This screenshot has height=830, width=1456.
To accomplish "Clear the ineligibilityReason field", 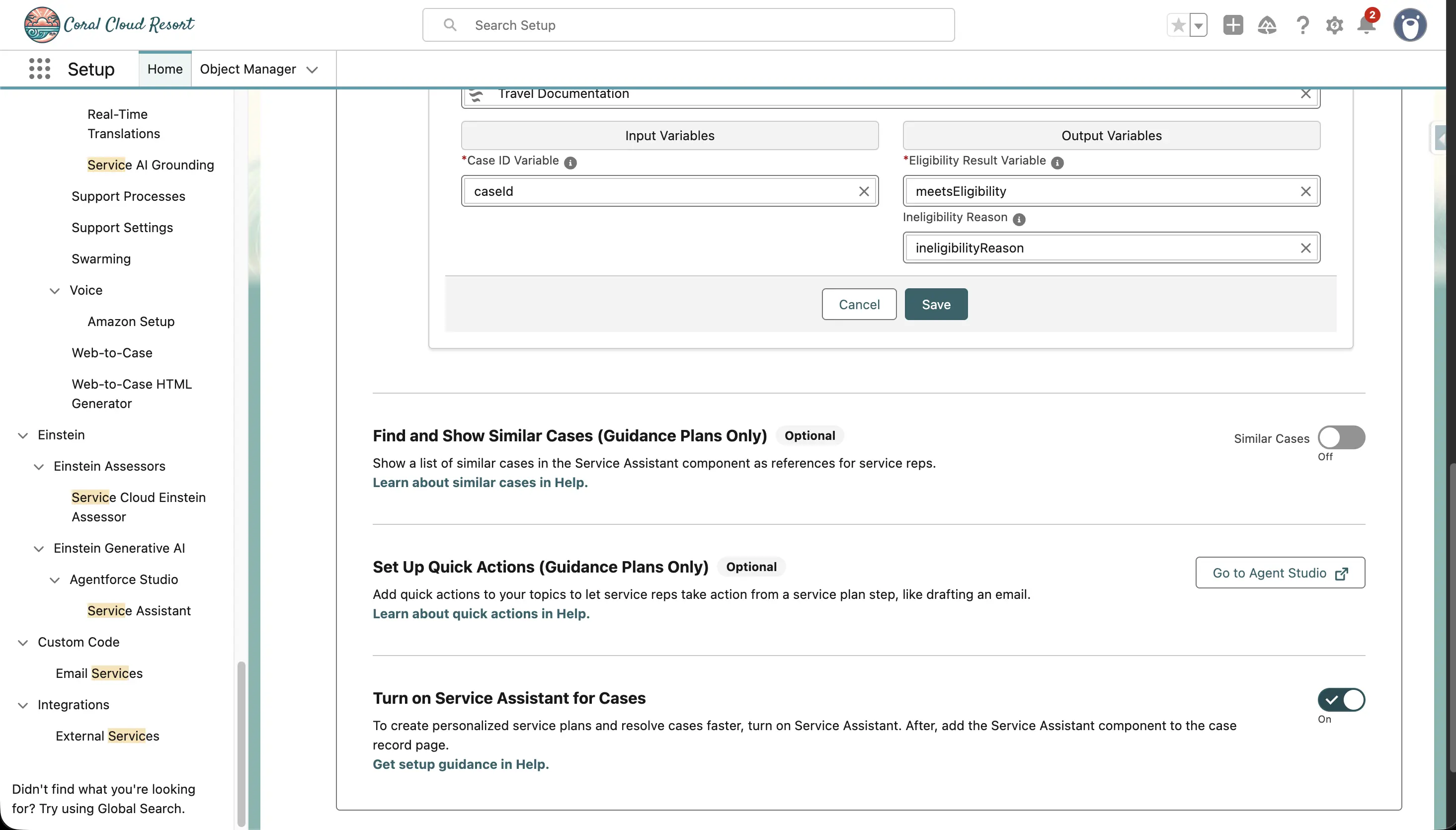I will 1305,248.
